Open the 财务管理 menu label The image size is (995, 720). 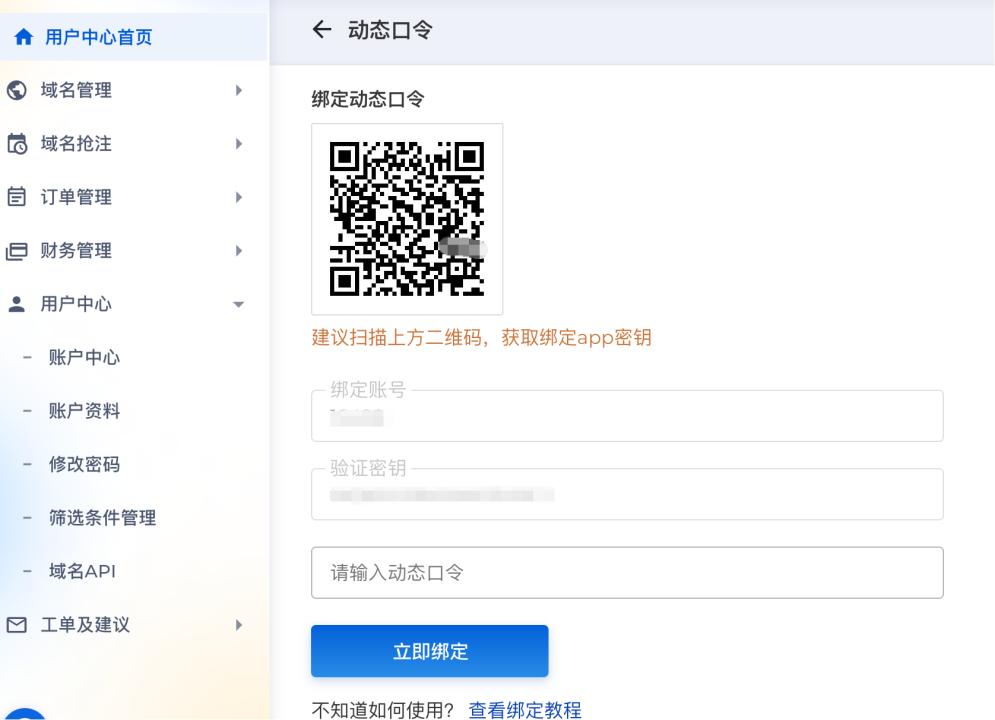pyautogui.click(x=76, y=251)
